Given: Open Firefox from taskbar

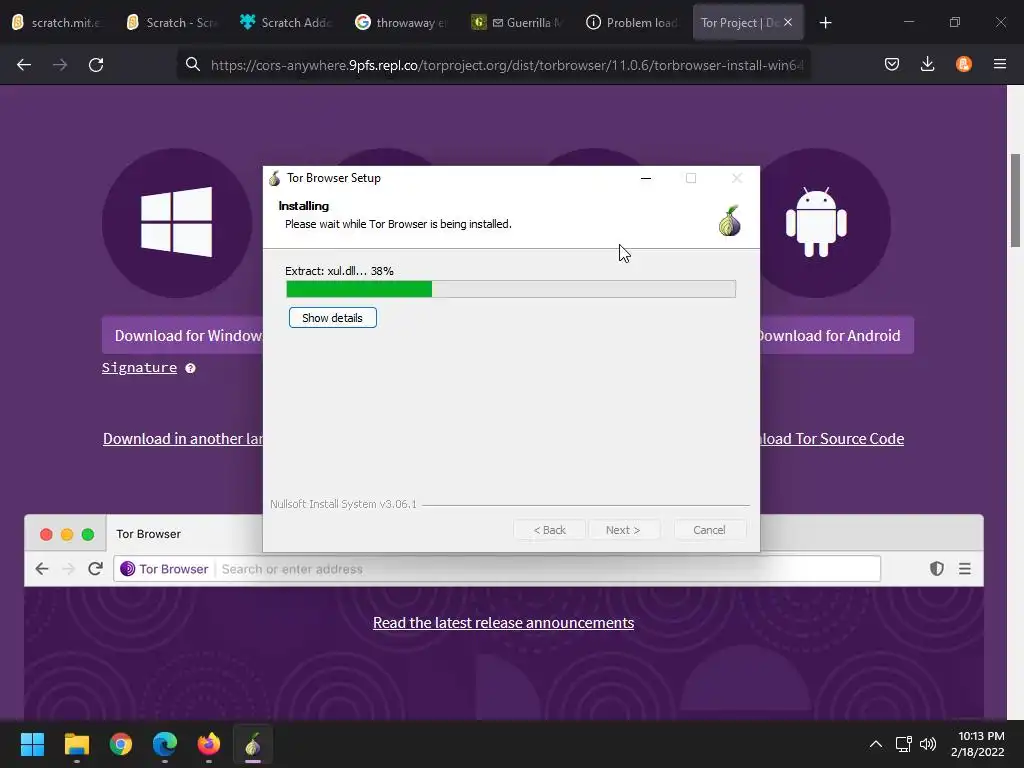Looking at the screenshot, I should (209, 744).
